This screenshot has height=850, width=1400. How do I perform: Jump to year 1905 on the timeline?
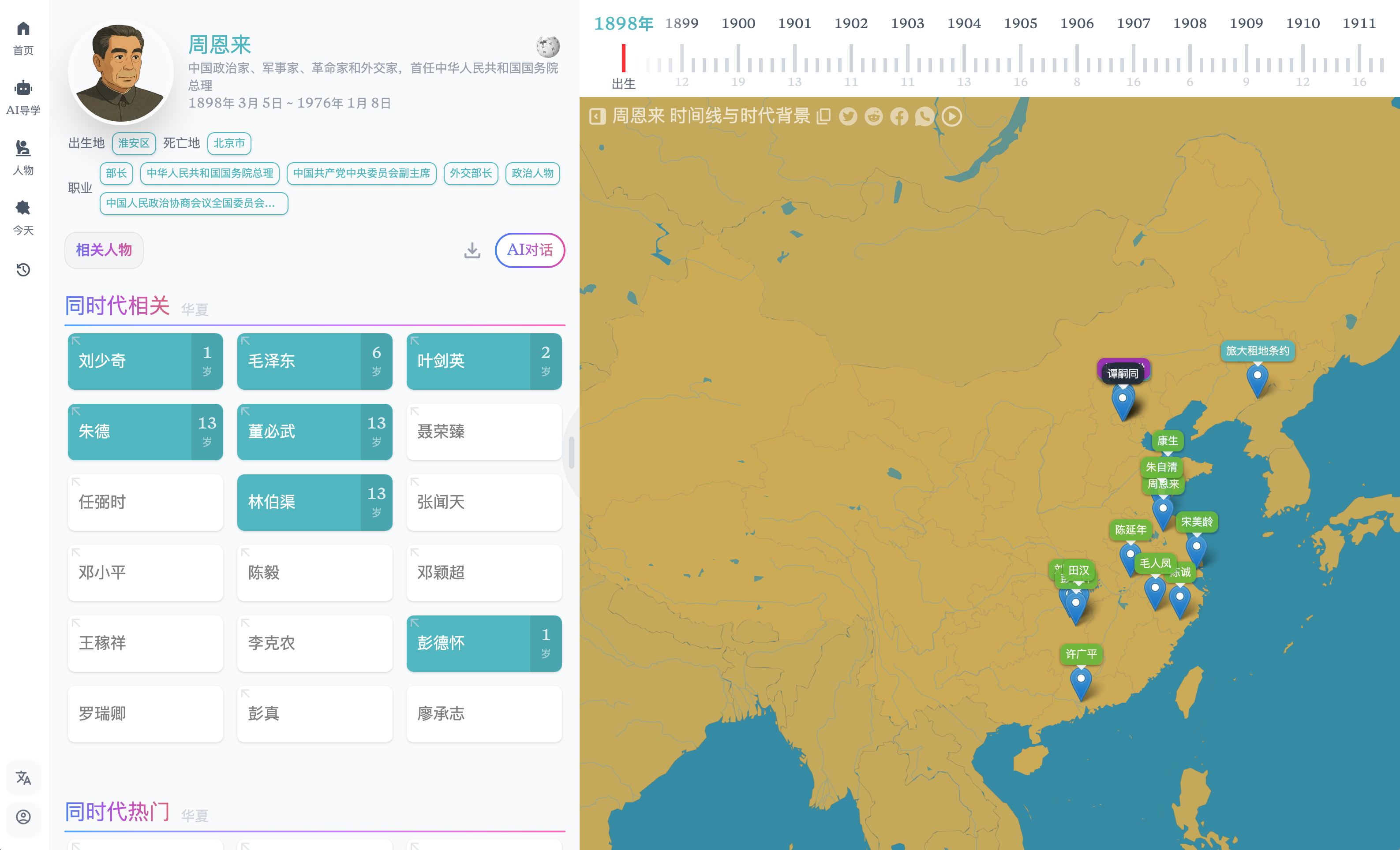click(1021, 23)
